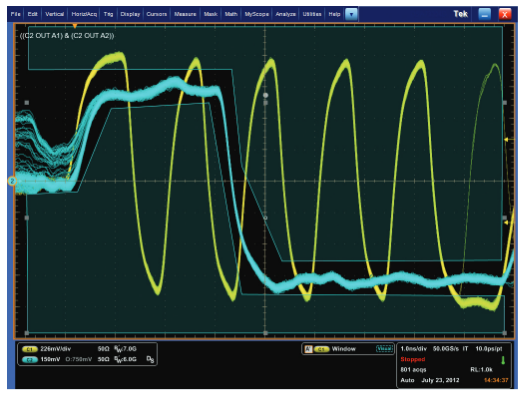Image resolution: width=522 pixels, height=394 pixels.
Task: Click the C1 yellow channel badge
Action: click(x=30, y=349)
